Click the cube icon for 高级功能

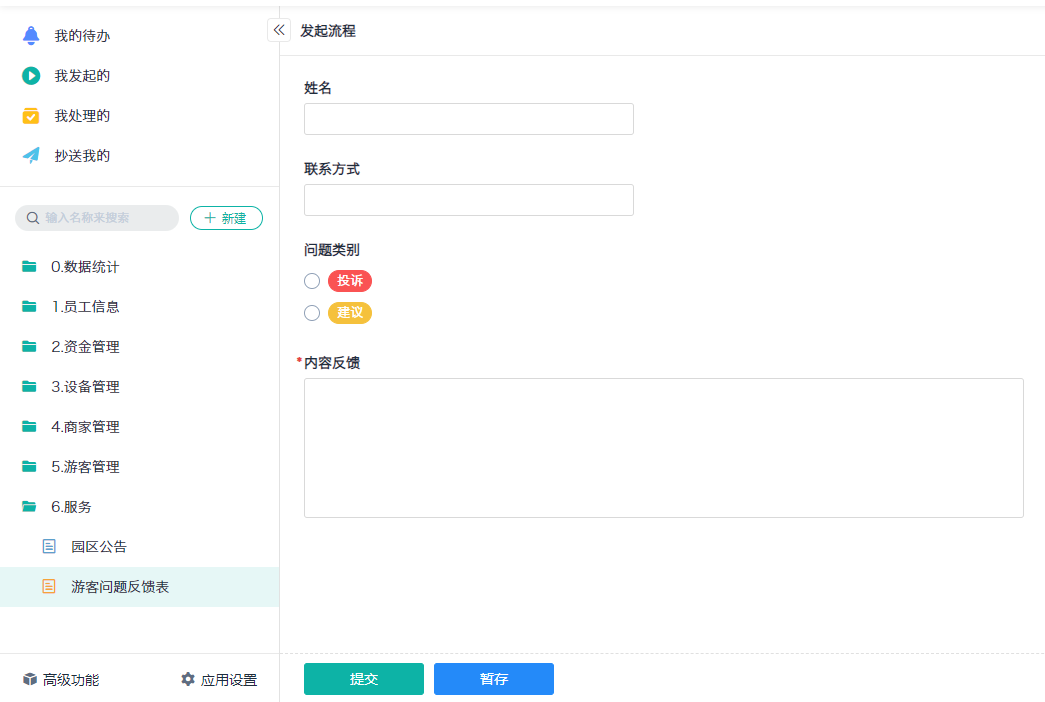(30, 680)
